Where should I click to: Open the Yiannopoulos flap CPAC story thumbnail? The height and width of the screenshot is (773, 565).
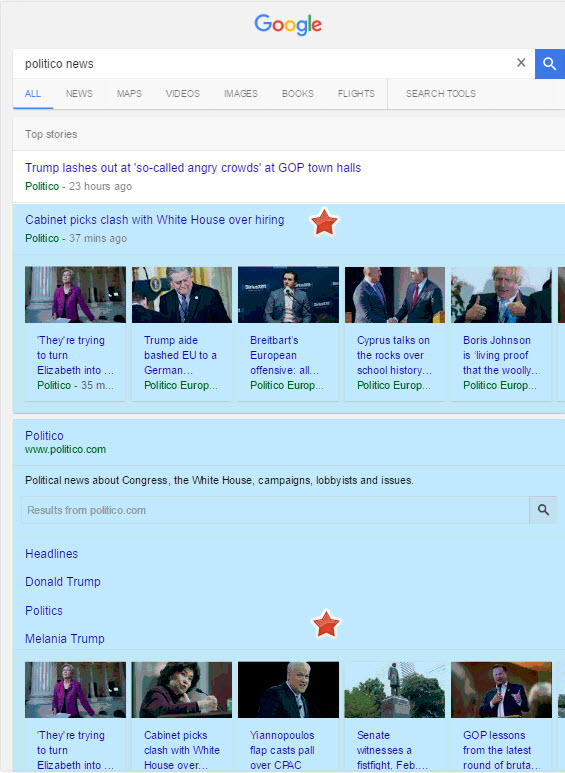pos(288,690)
